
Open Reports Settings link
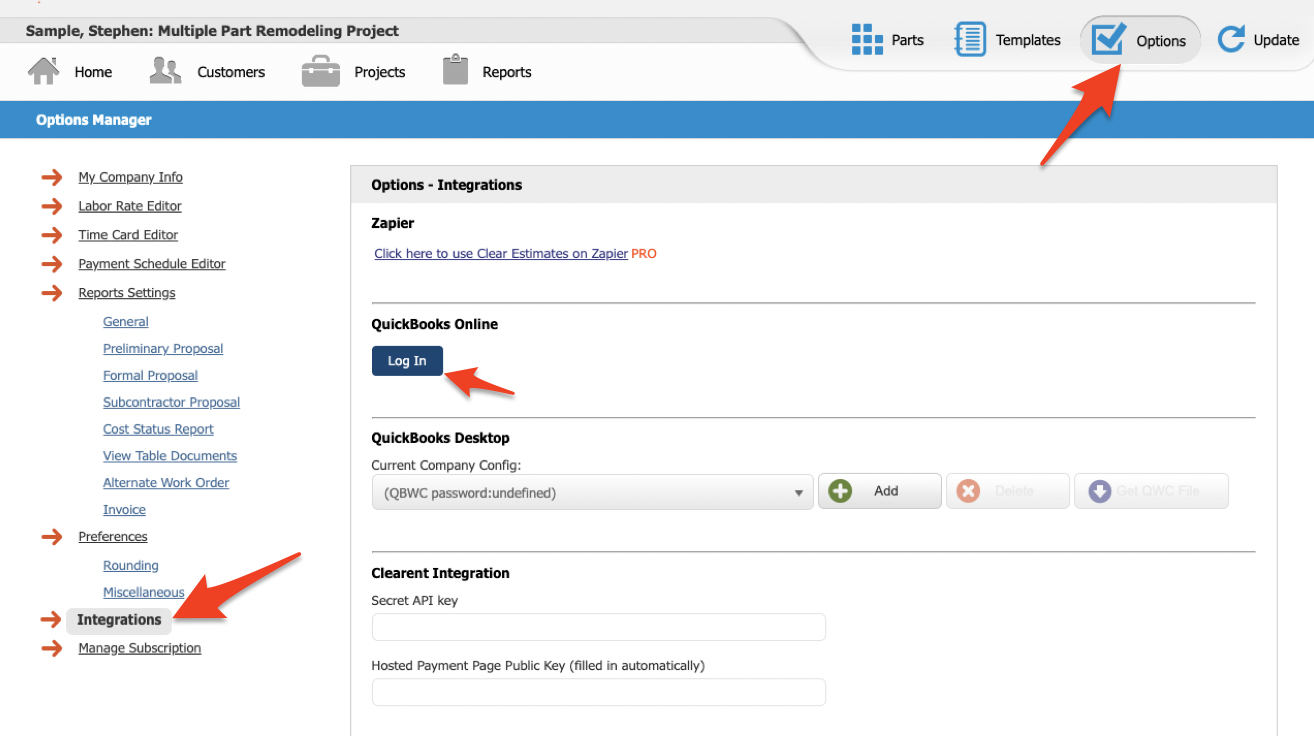(x=127, y=293)
